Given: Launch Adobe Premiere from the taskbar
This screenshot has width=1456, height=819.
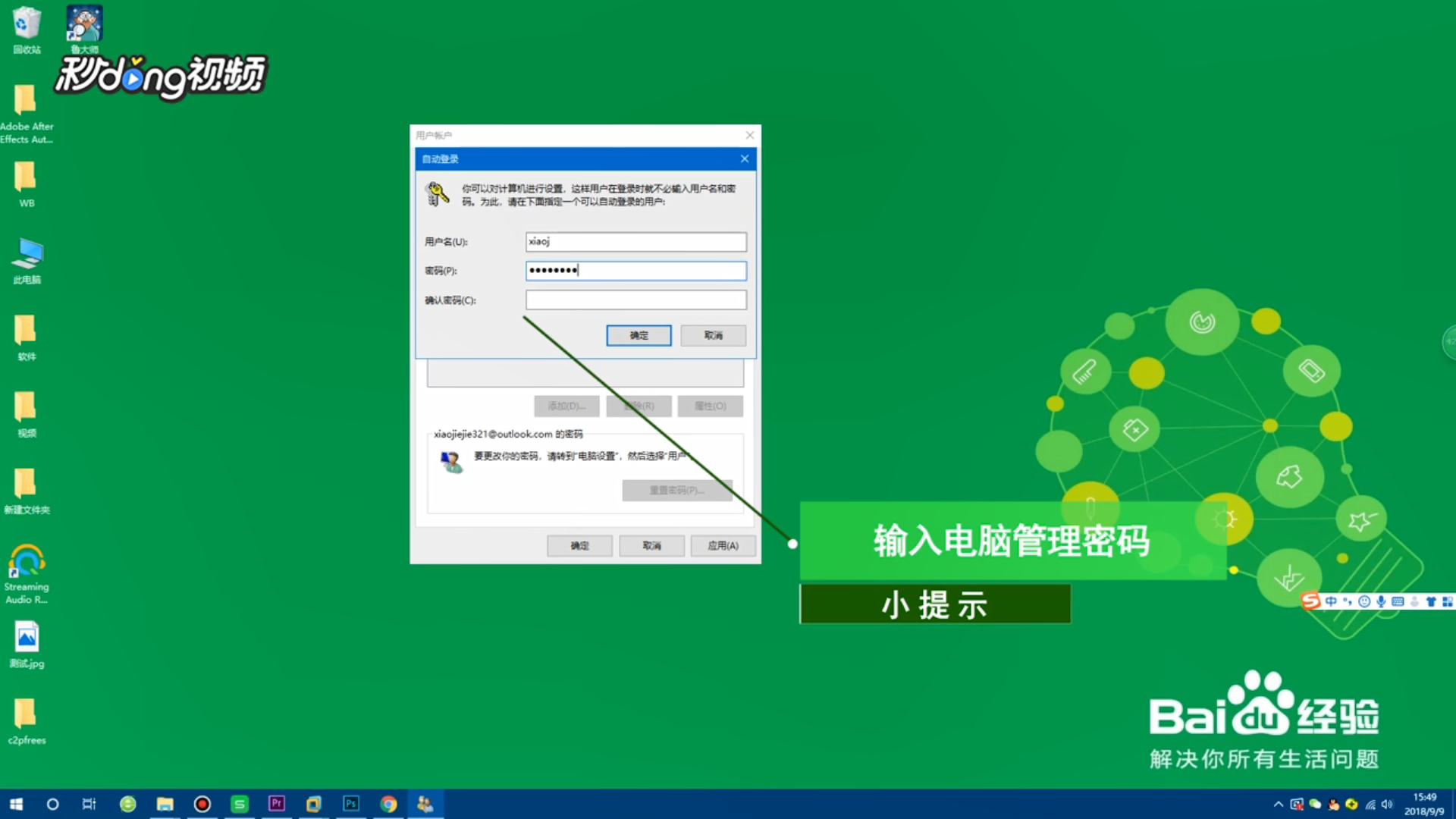Looking at the screenshot, I should click(x=277, y=803).
